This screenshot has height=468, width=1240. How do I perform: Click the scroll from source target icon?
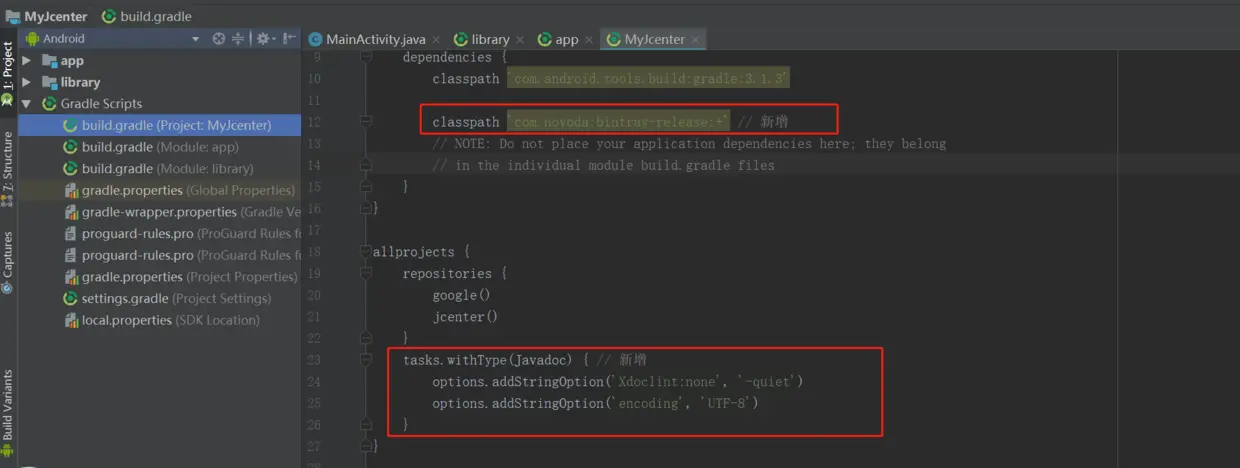tap(219, 38)
